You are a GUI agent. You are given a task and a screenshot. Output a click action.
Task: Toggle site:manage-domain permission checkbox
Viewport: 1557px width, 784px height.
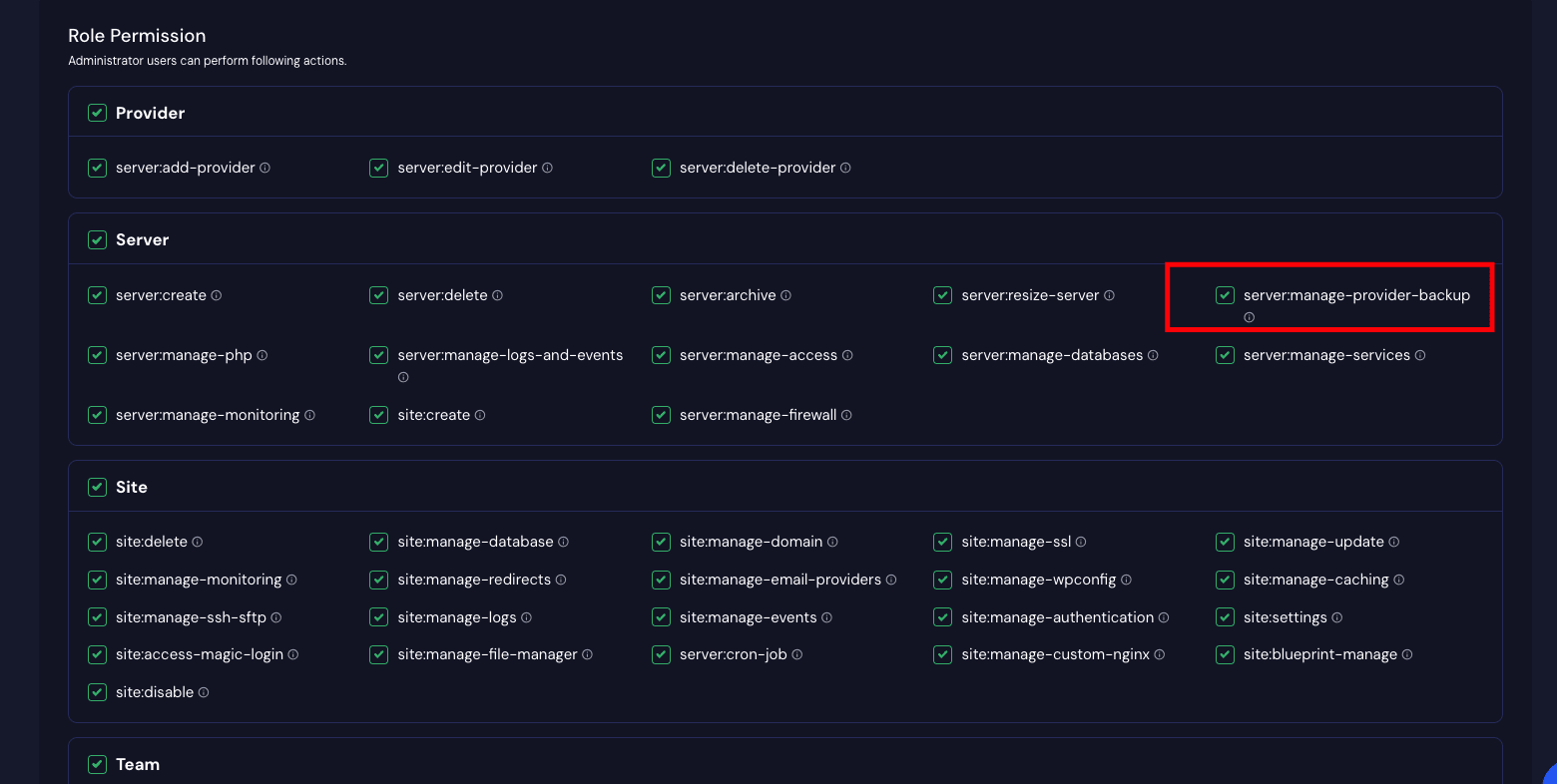click(x=661, y=542)
